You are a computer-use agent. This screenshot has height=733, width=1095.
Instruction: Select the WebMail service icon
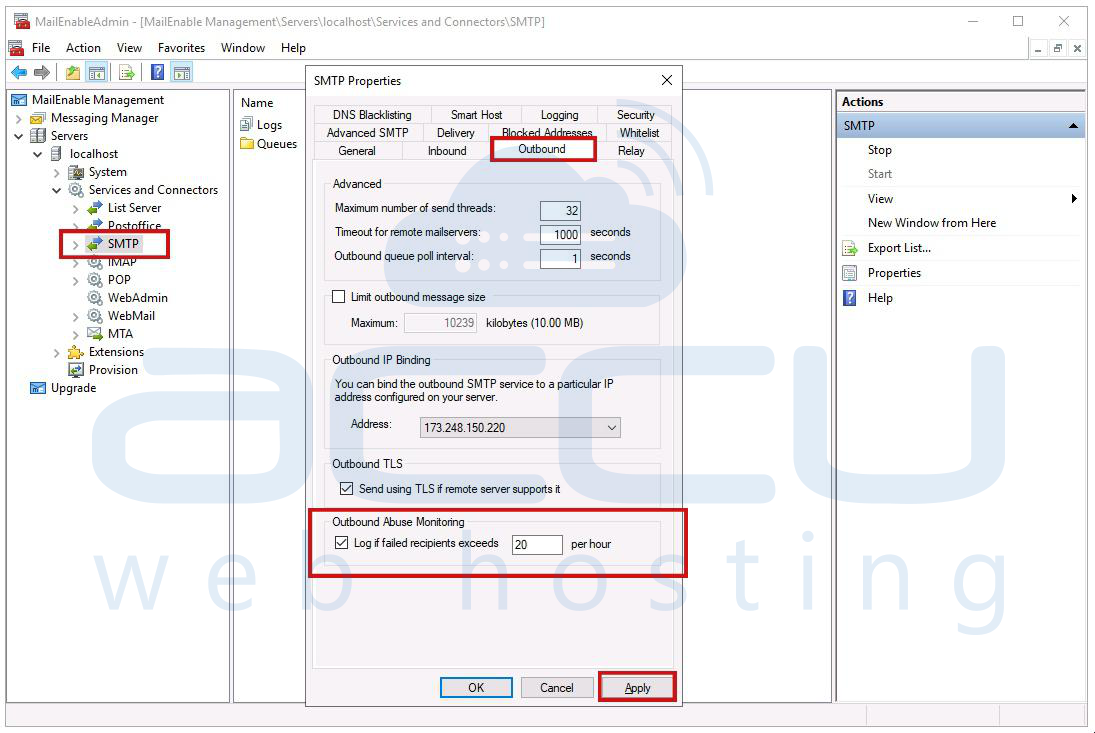pos(95,316)
